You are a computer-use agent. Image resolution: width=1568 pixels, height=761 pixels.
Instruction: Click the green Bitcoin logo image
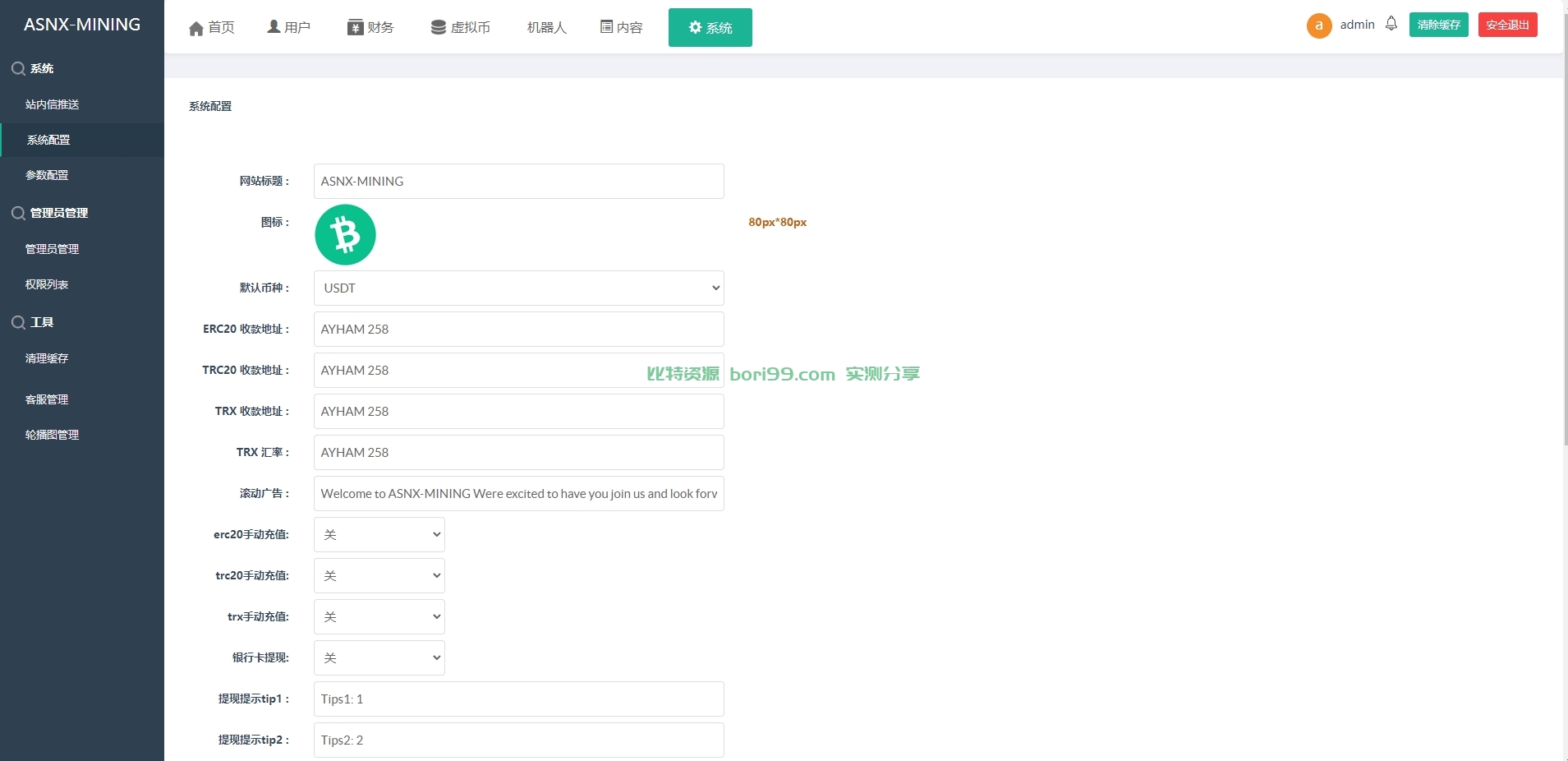[345, 235]
